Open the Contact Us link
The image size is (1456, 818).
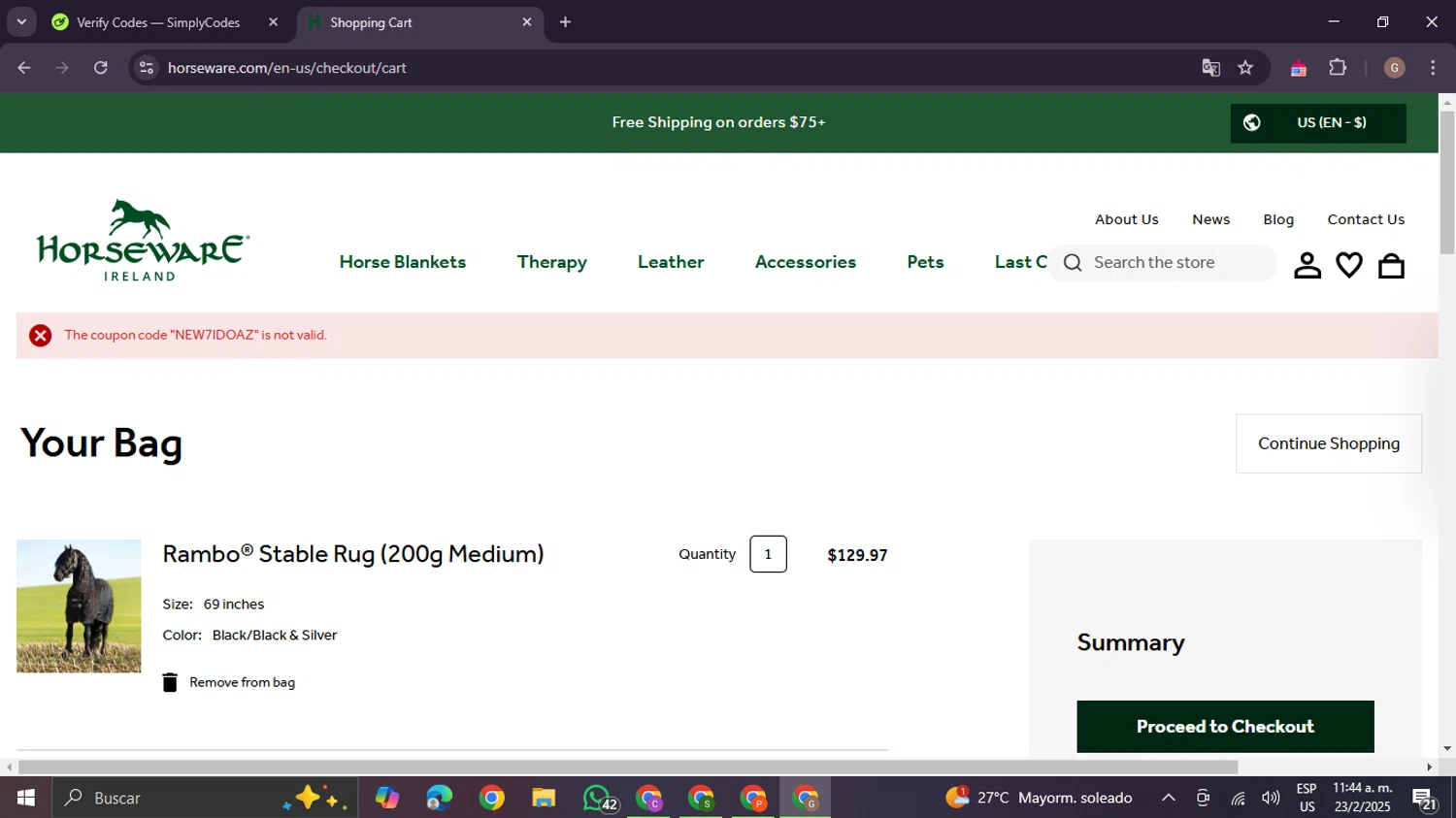pos(1366,219)
